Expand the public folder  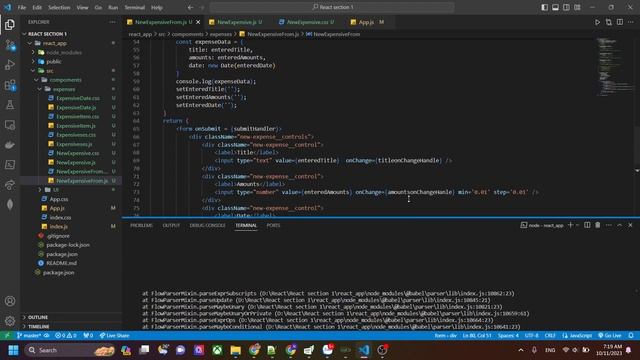click(x=33, y=62)
